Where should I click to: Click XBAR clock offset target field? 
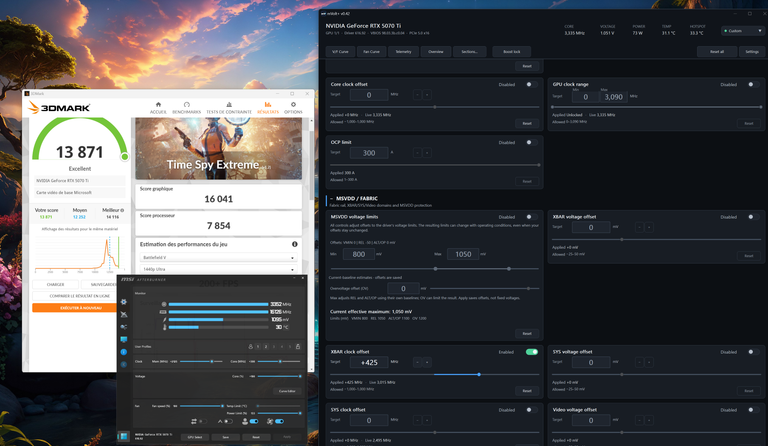click(369, 363)
